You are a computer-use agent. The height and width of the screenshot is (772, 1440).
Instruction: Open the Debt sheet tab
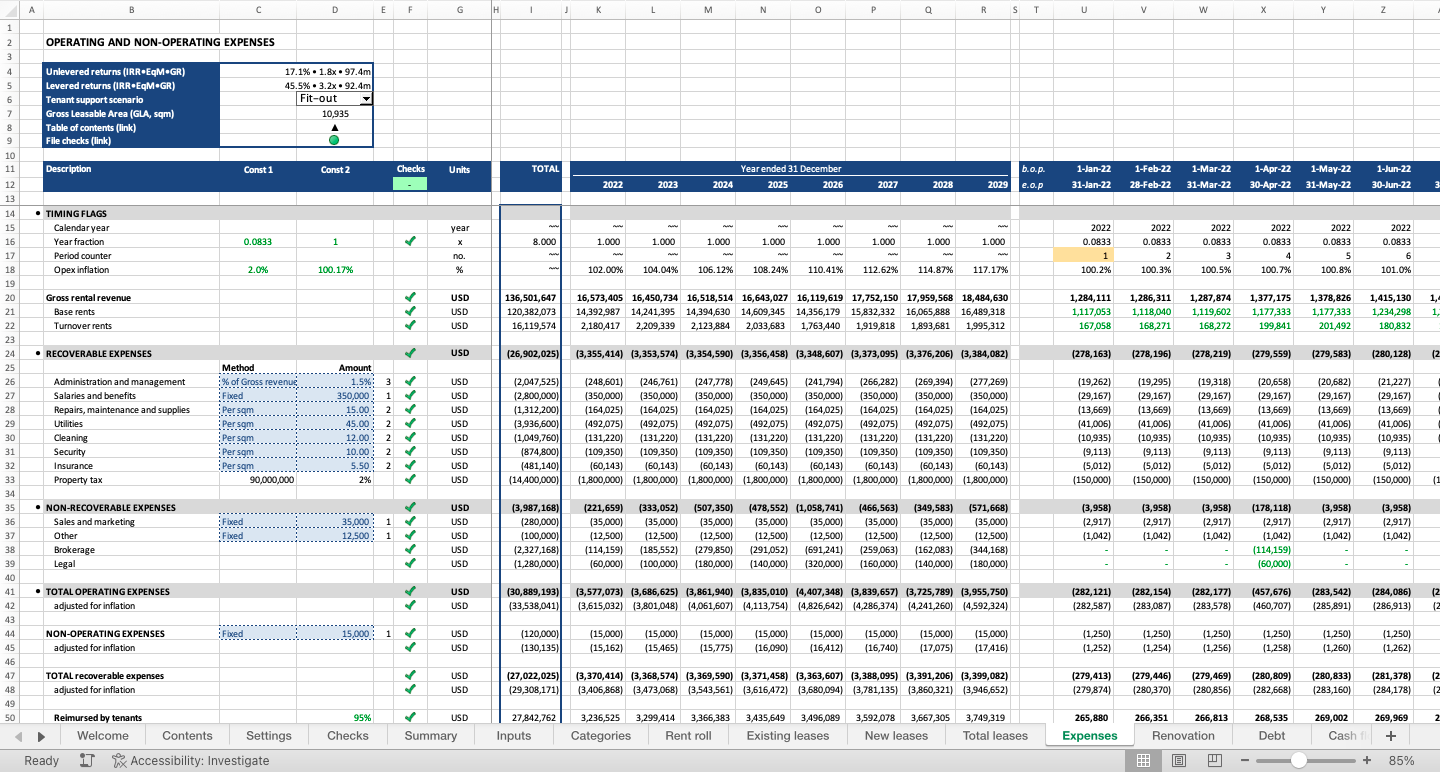click(x=1272, y=736)
